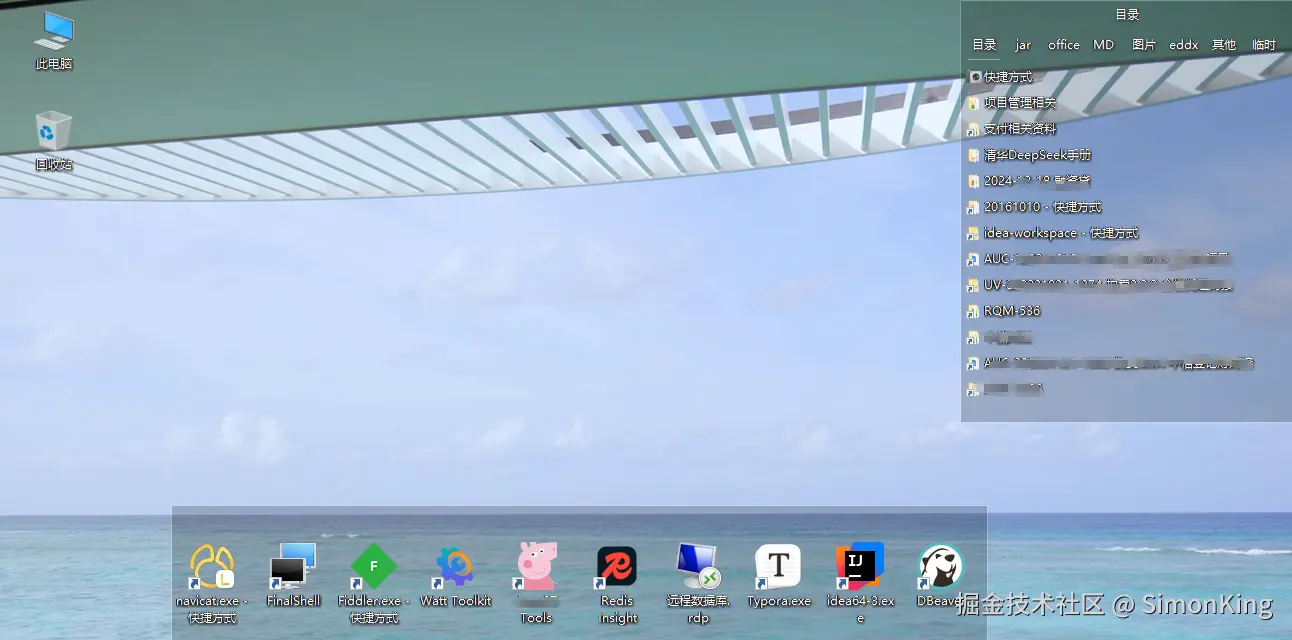Select the pink pig Tools shortcut
1292x640 pixels.
536,584
